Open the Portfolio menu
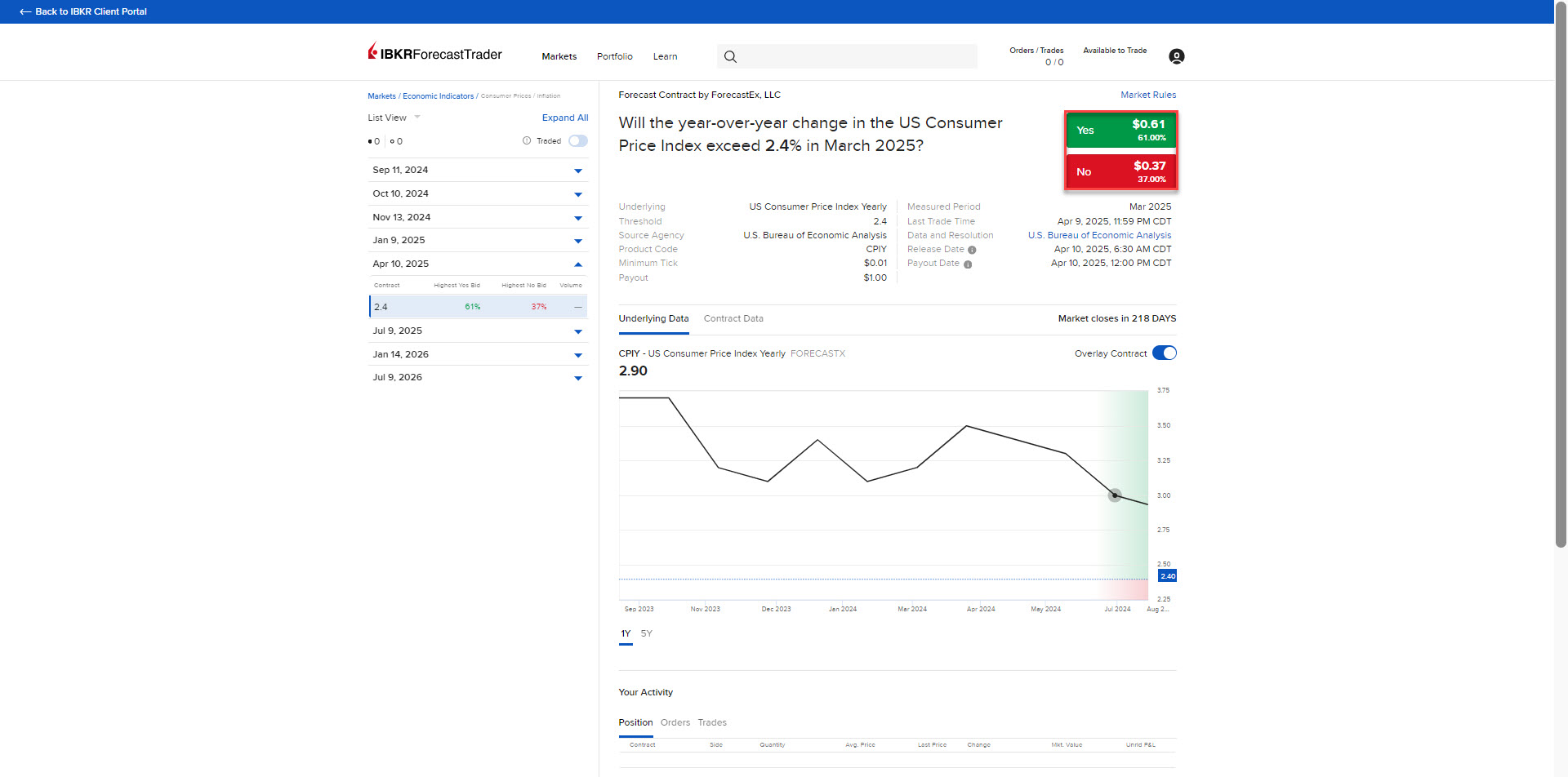Image resolution: width=1568 pixels, height=777 pixels. click(614, 56)
